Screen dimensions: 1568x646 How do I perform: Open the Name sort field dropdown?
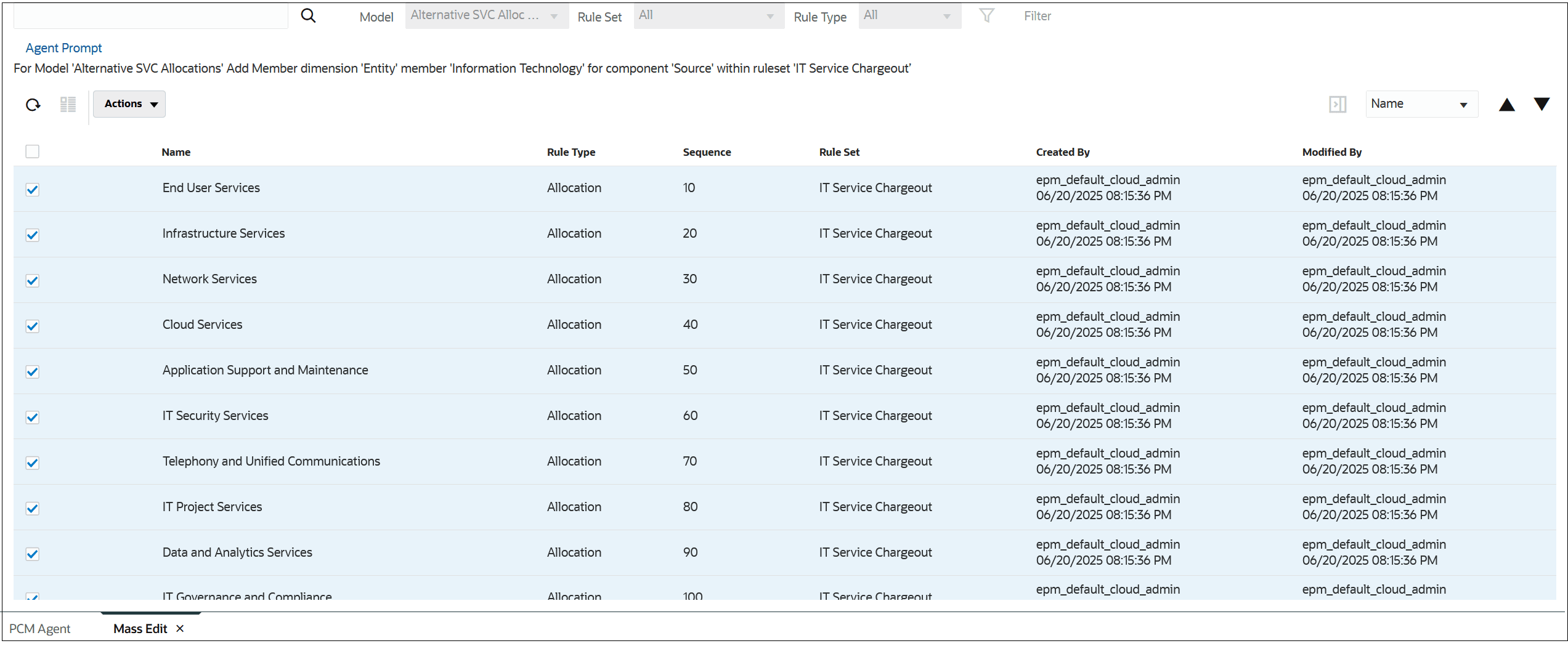coord(1421,104)
